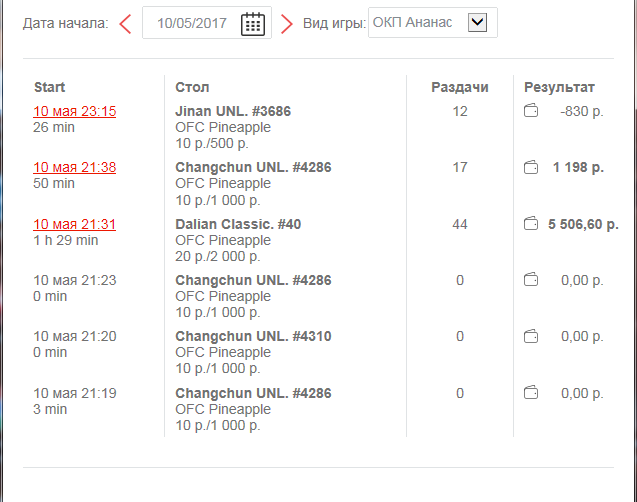Screen dimensions: 637x502
Task: Click the Результат column header
Action: pyautogui.click(x=559, y=87)
